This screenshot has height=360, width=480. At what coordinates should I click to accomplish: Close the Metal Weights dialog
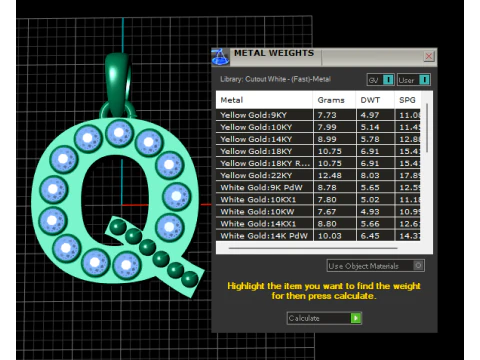click(429, 56)
